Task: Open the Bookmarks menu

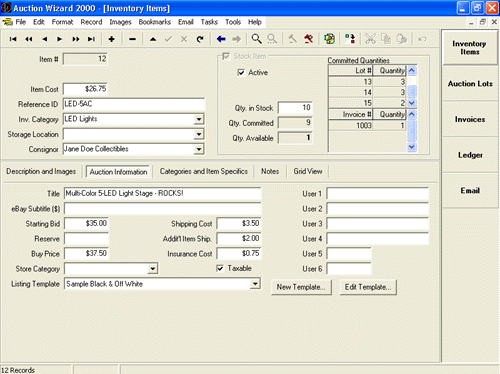Action: pyautogui.click(x=155, y=22)
